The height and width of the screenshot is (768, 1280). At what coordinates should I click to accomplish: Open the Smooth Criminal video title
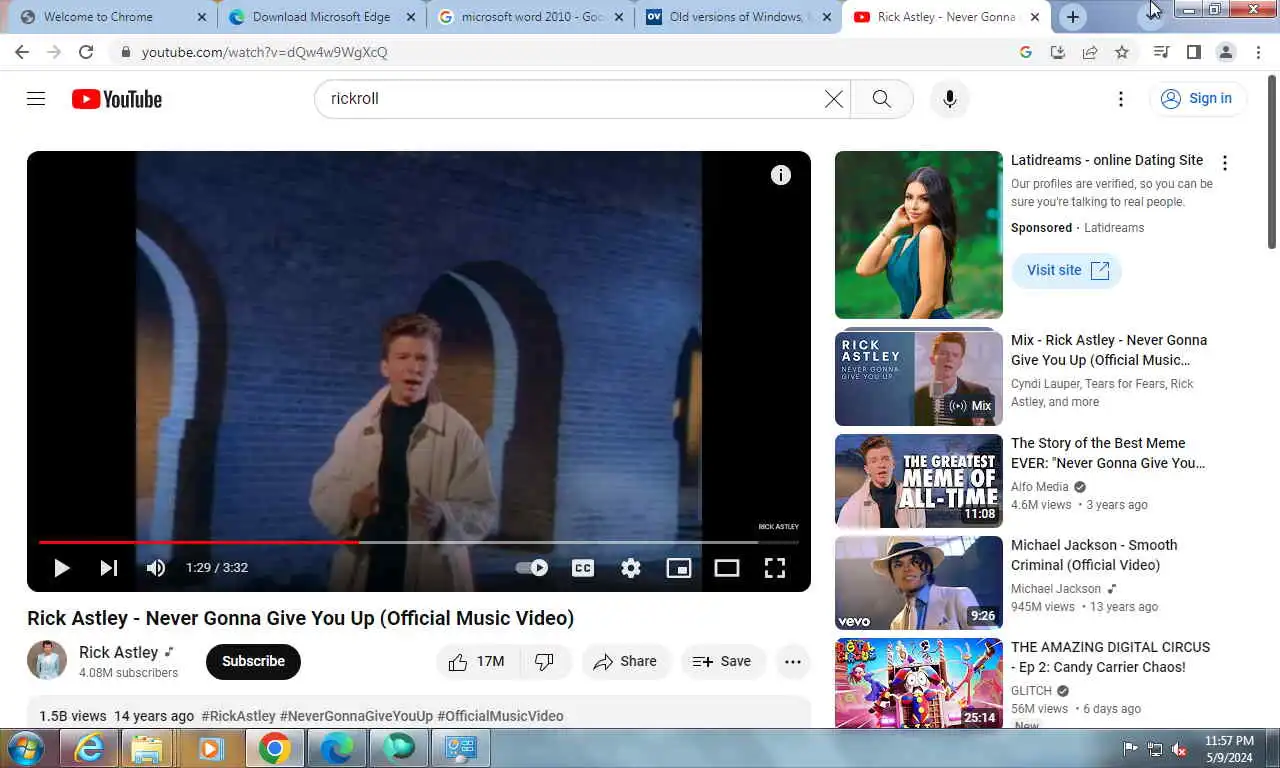pyautogui.click(x=1094, y=555)
